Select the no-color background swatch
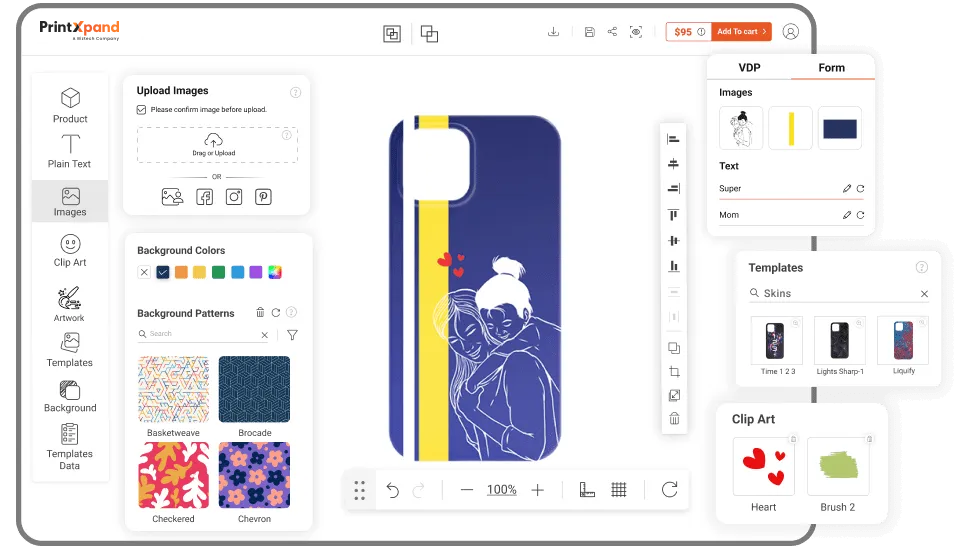The width and height of the screenshot is (975, 550). tap(144, 272)
